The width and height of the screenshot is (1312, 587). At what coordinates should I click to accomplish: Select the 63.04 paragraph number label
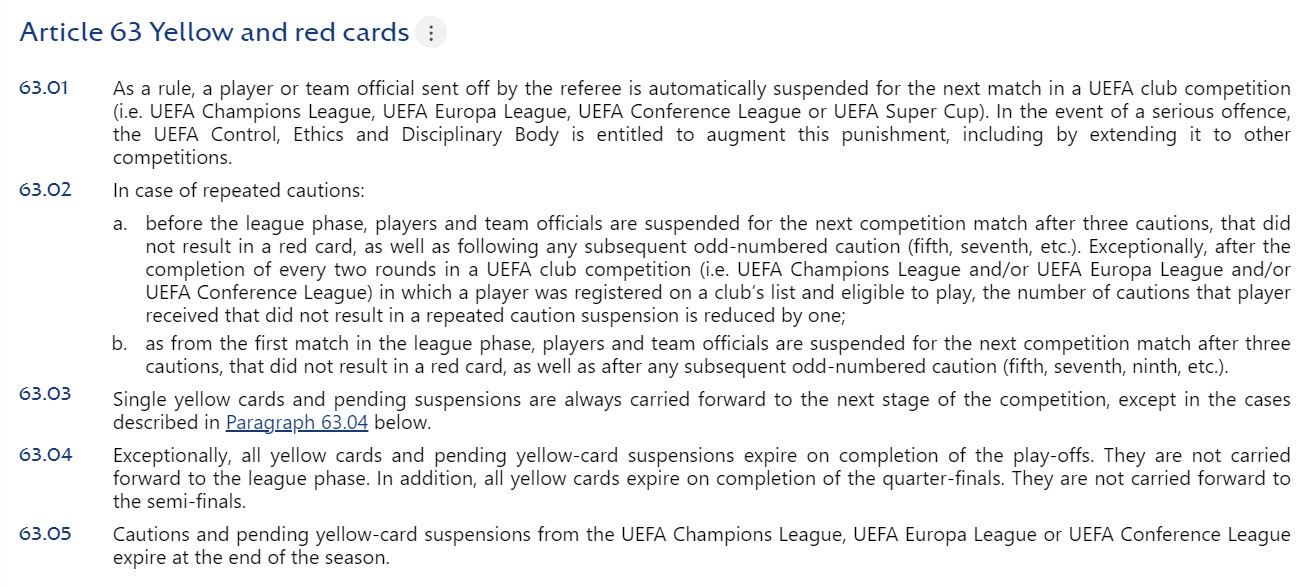pyautogui.click(x=46, y=455)
